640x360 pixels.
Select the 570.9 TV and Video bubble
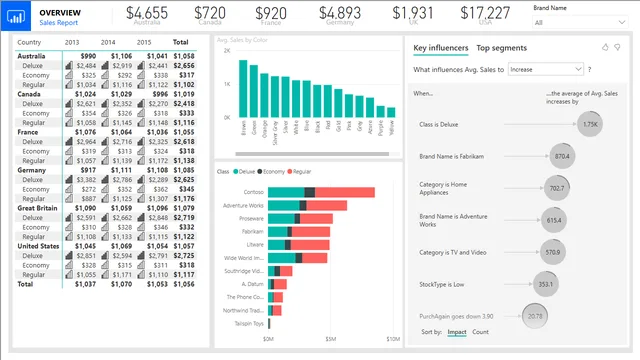coord(553,252)
